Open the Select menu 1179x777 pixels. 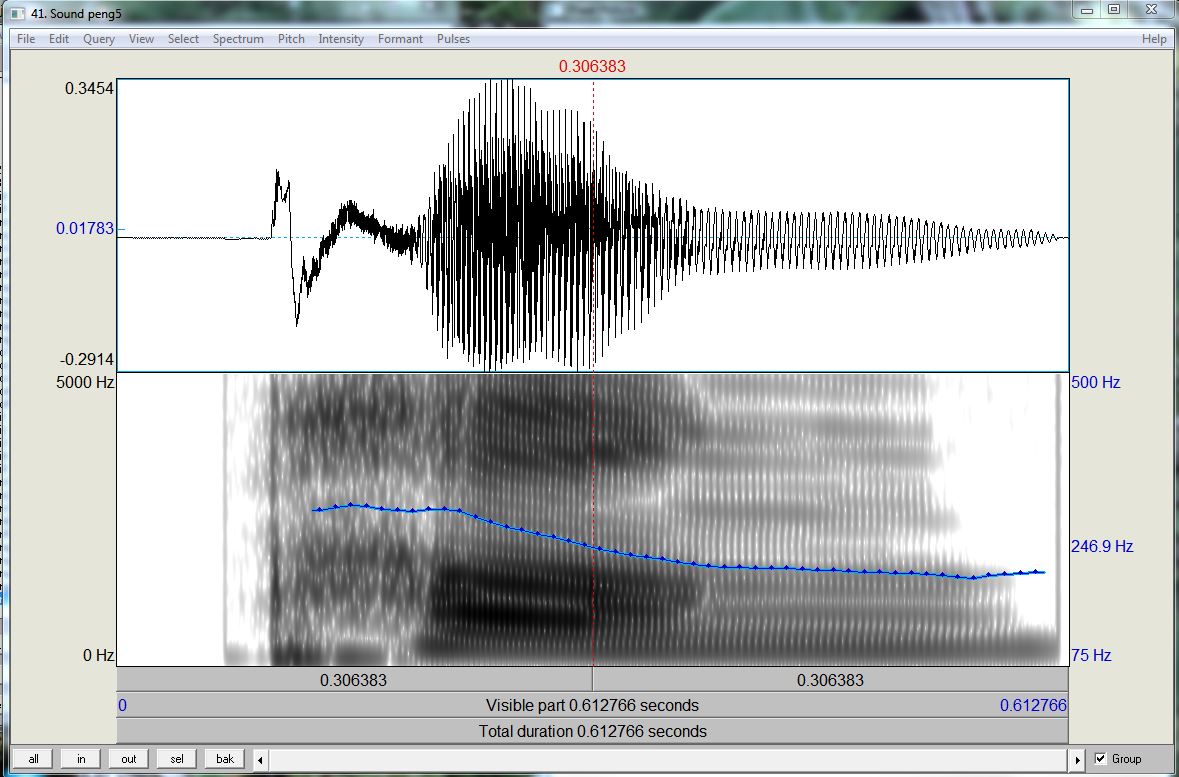pos(183,39)
